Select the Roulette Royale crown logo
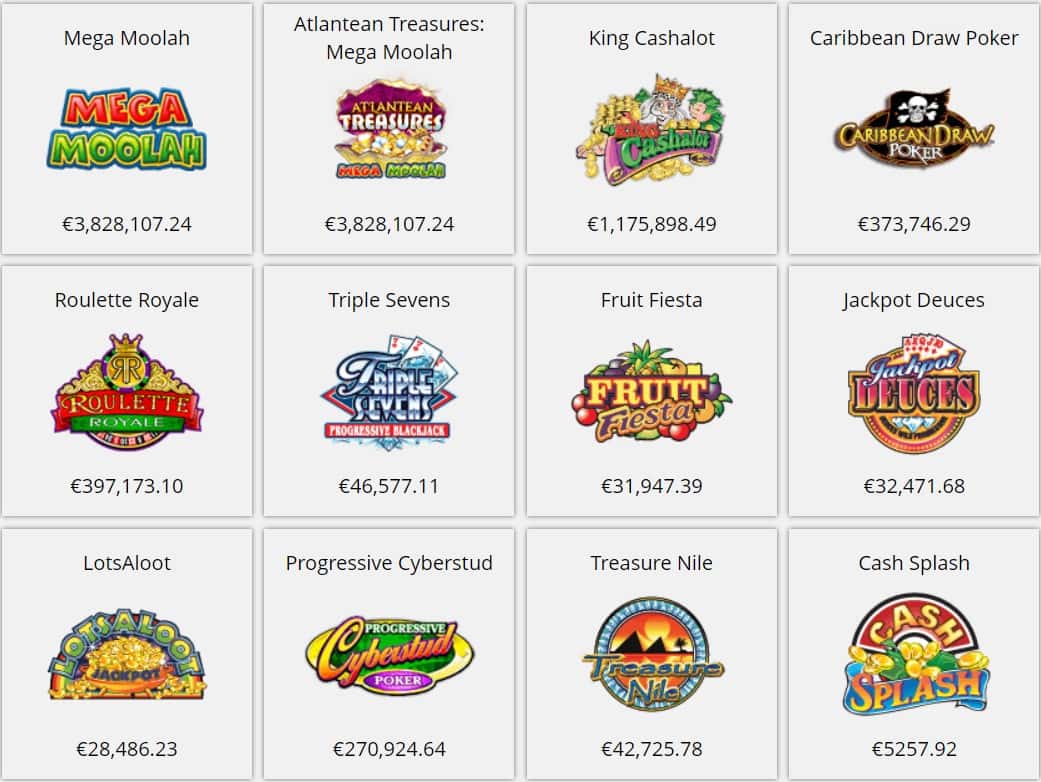The width and height of the screenshot is (1041, 782). pyautogui.click(x=126, y=391)
